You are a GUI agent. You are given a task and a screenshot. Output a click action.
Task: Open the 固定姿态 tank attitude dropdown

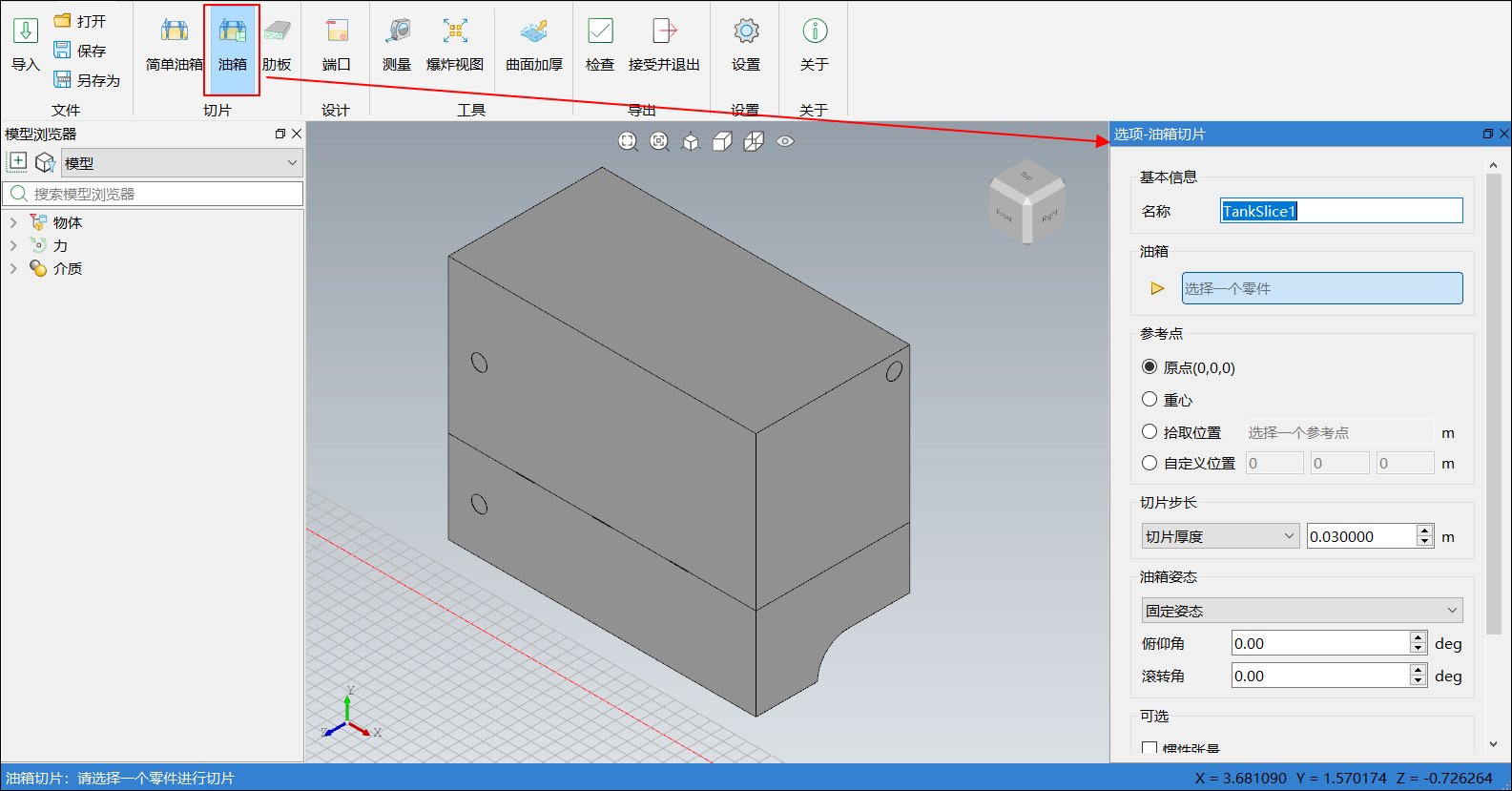[x=1302, y=611]
